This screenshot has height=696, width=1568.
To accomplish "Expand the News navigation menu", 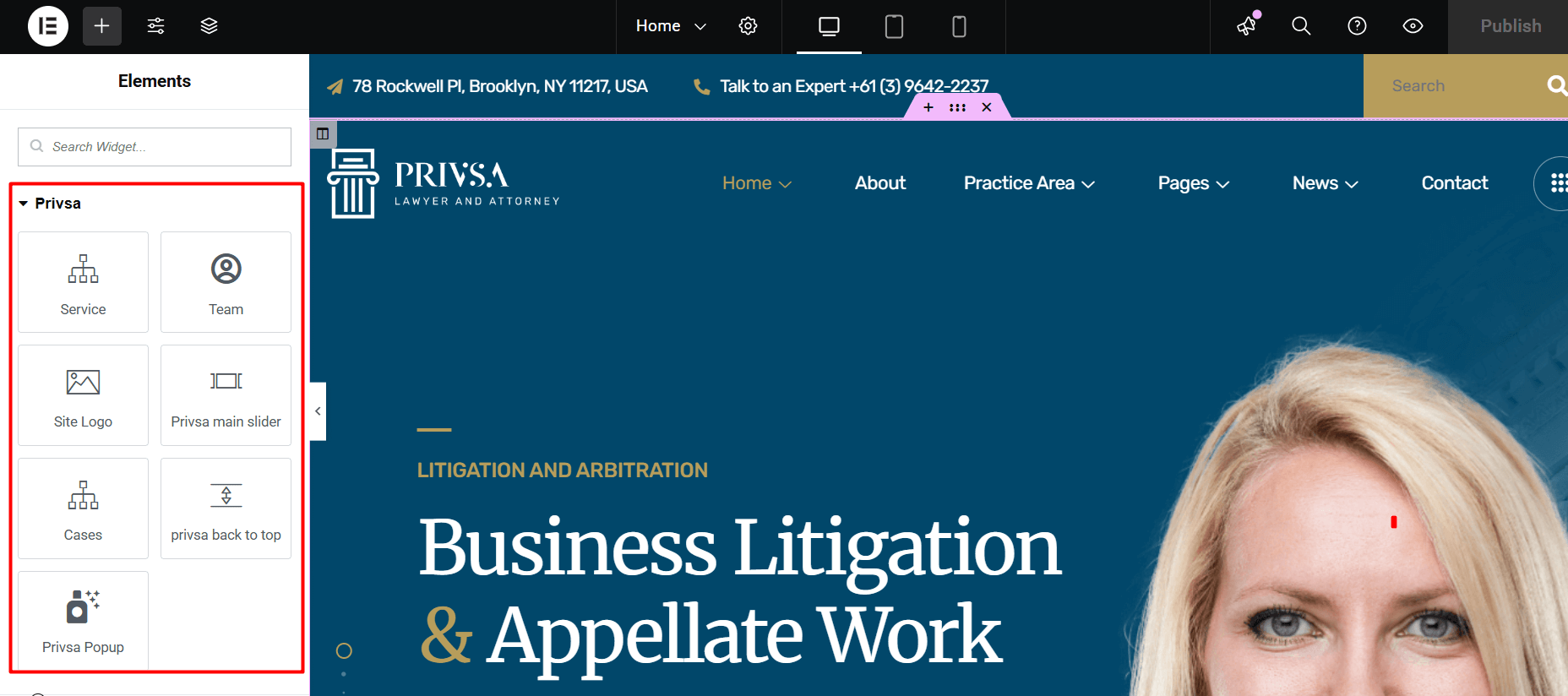I will [x=1325, y=183].
